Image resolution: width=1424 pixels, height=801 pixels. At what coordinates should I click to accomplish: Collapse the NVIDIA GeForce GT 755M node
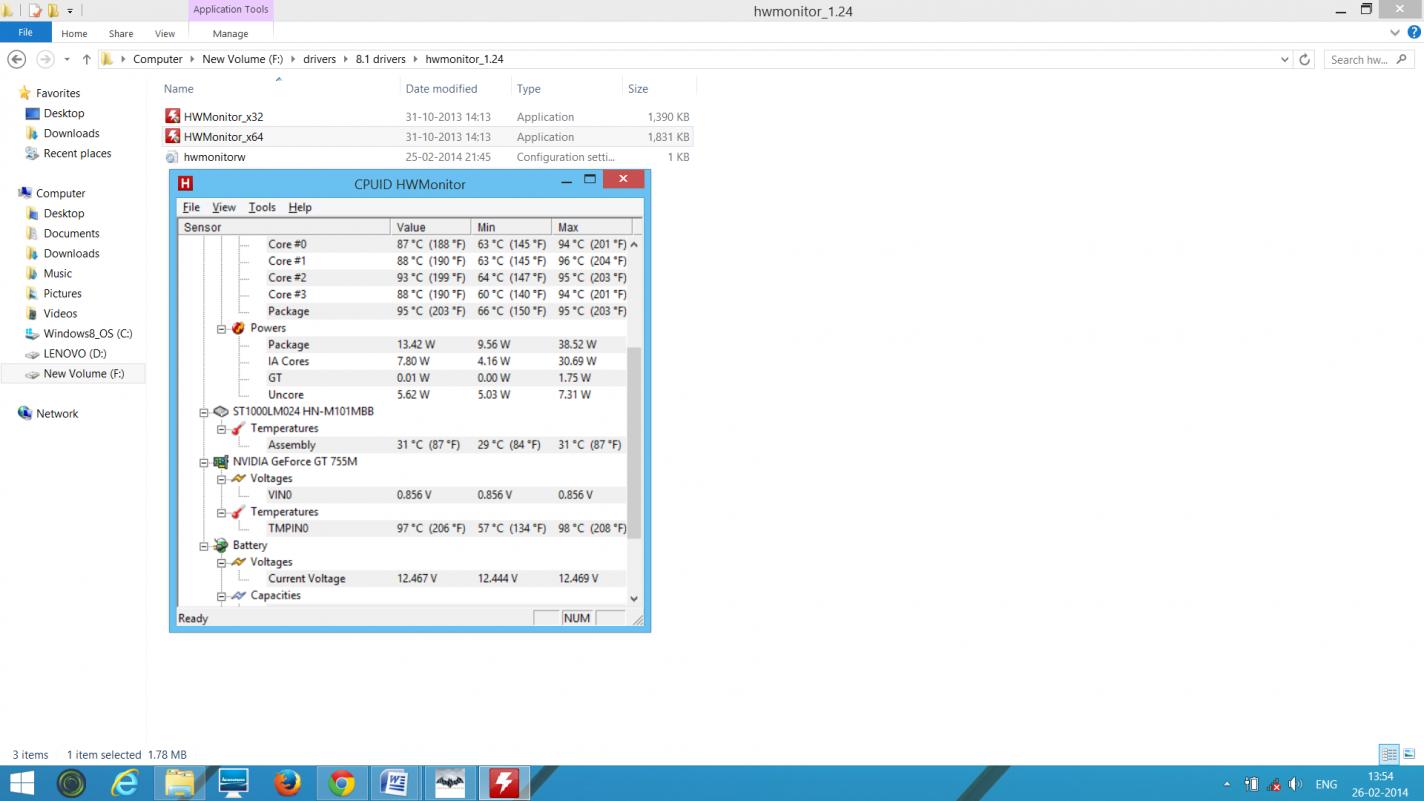tap(204, 462)
